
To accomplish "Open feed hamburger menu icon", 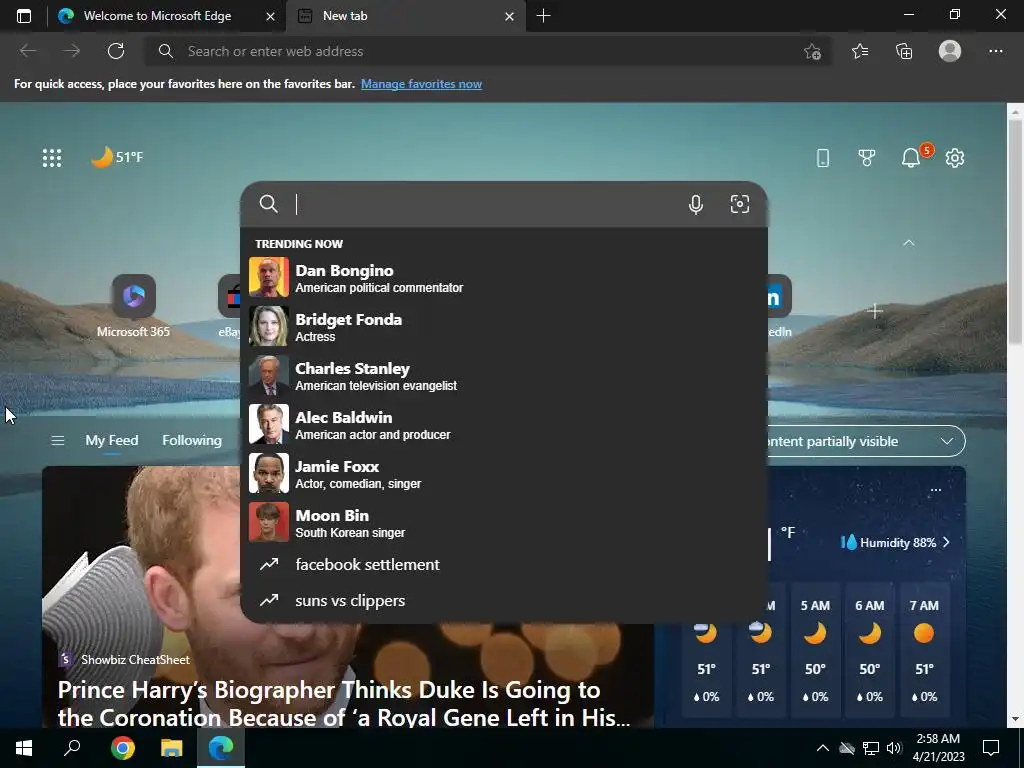I will (57, 441).
